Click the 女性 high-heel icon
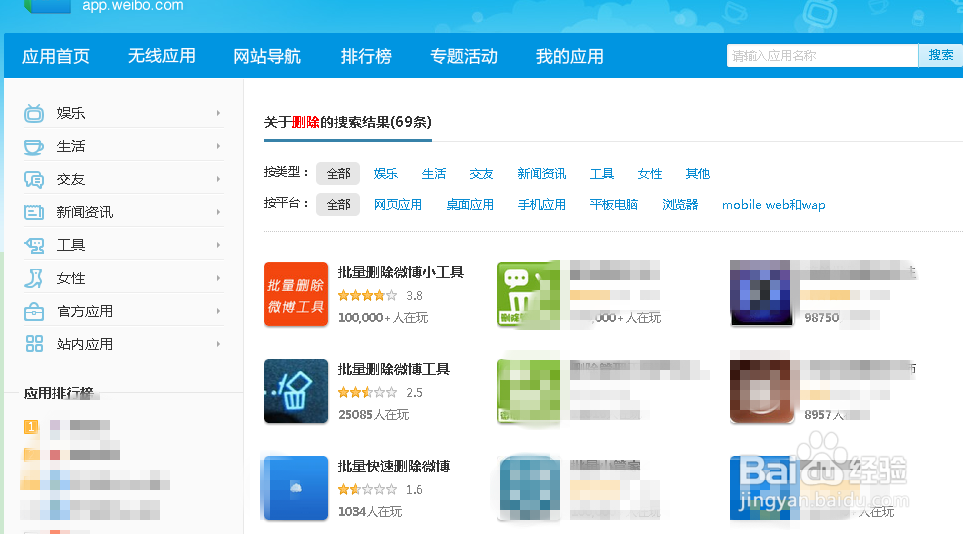Image resolution: width=963 pixels, height=534 pixels. coord(34,278)
